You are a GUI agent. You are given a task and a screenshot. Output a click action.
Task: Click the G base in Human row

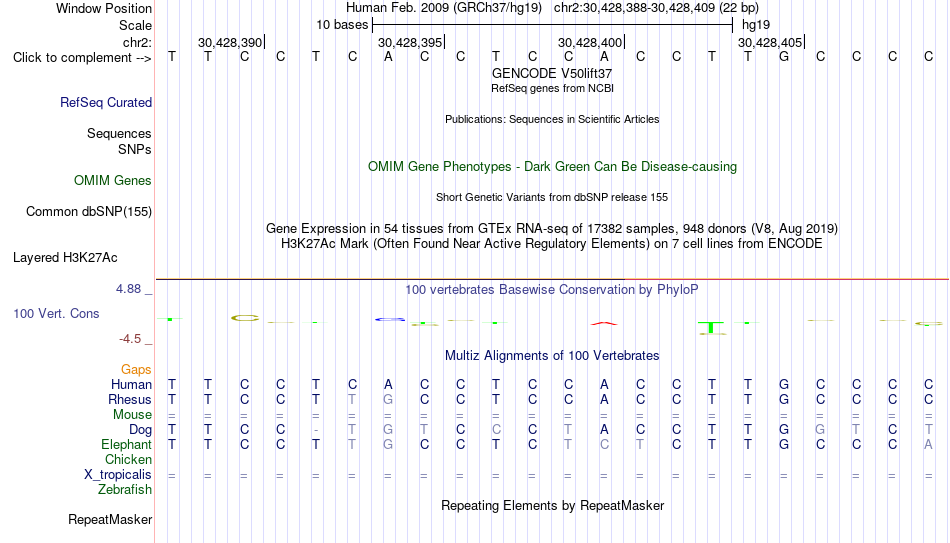(784, 385)
